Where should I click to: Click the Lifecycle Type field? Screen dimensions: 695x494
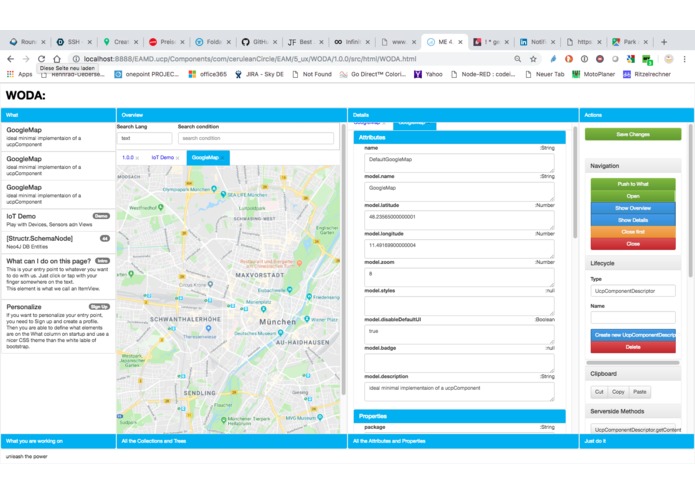[x=633, y=291]
